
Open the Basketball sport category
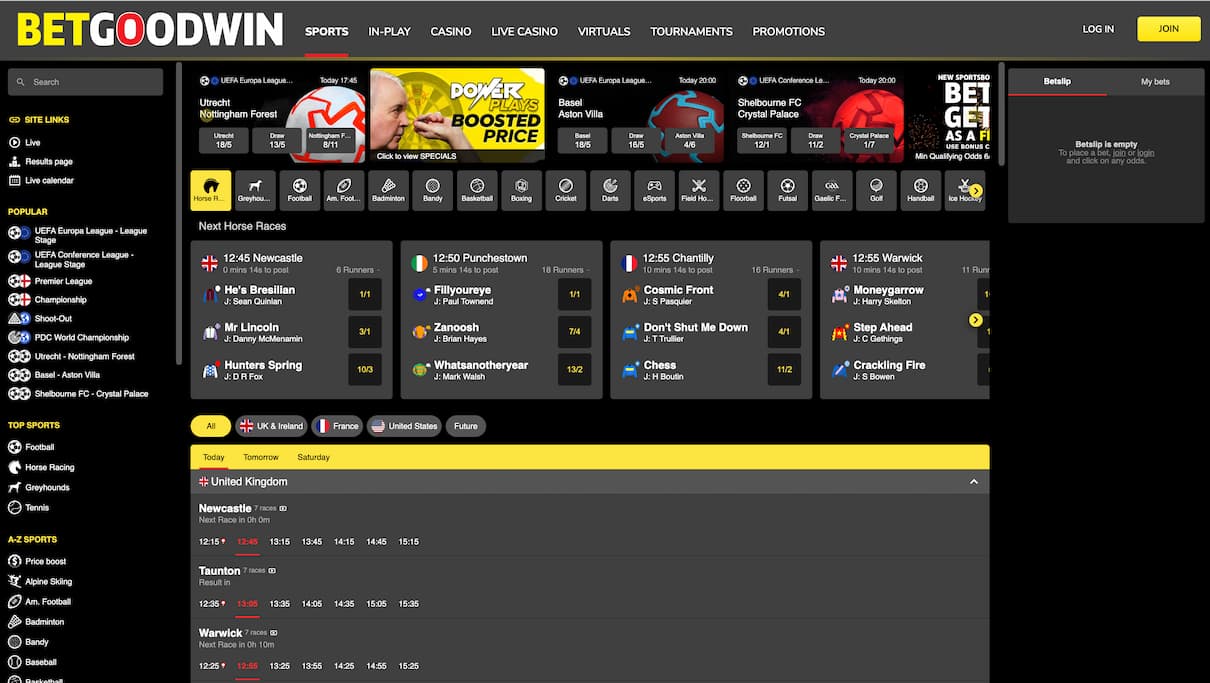click(477, 189)
